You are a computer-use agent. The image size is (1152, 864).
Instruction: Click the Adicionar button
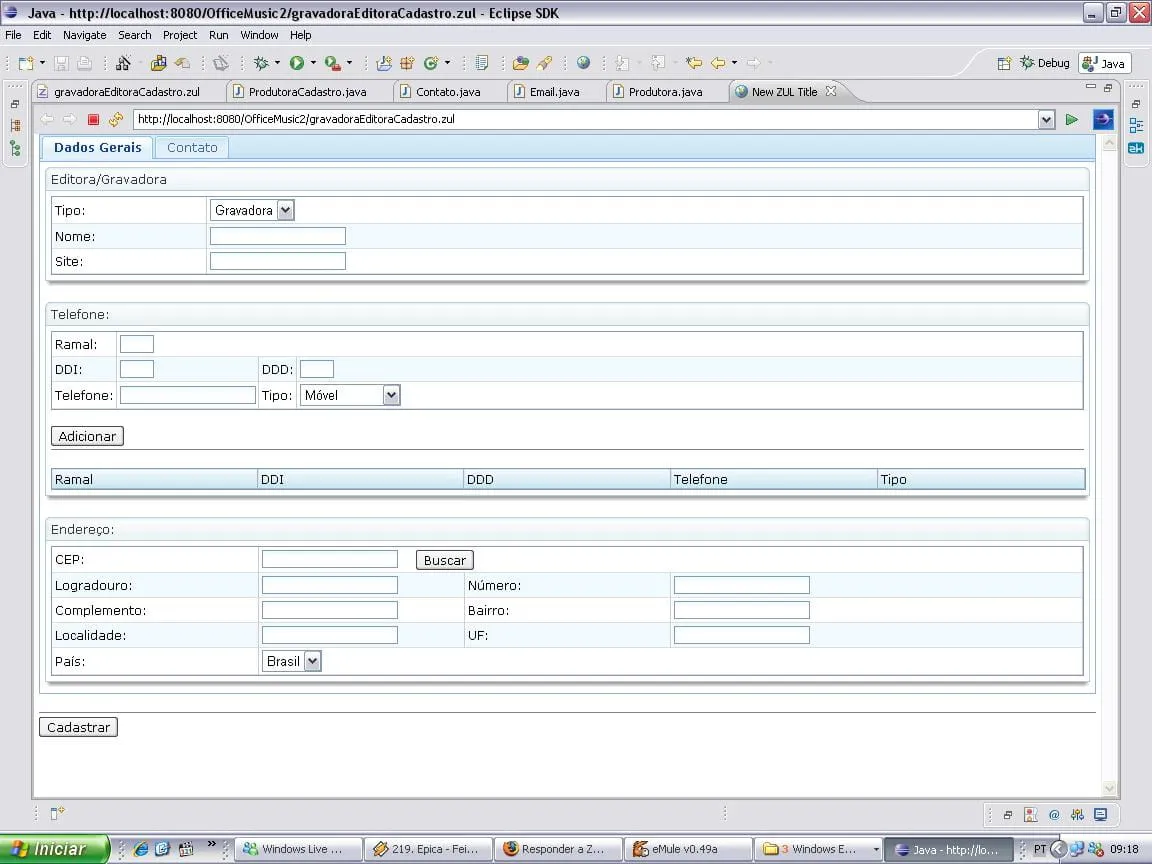[87, 436]
